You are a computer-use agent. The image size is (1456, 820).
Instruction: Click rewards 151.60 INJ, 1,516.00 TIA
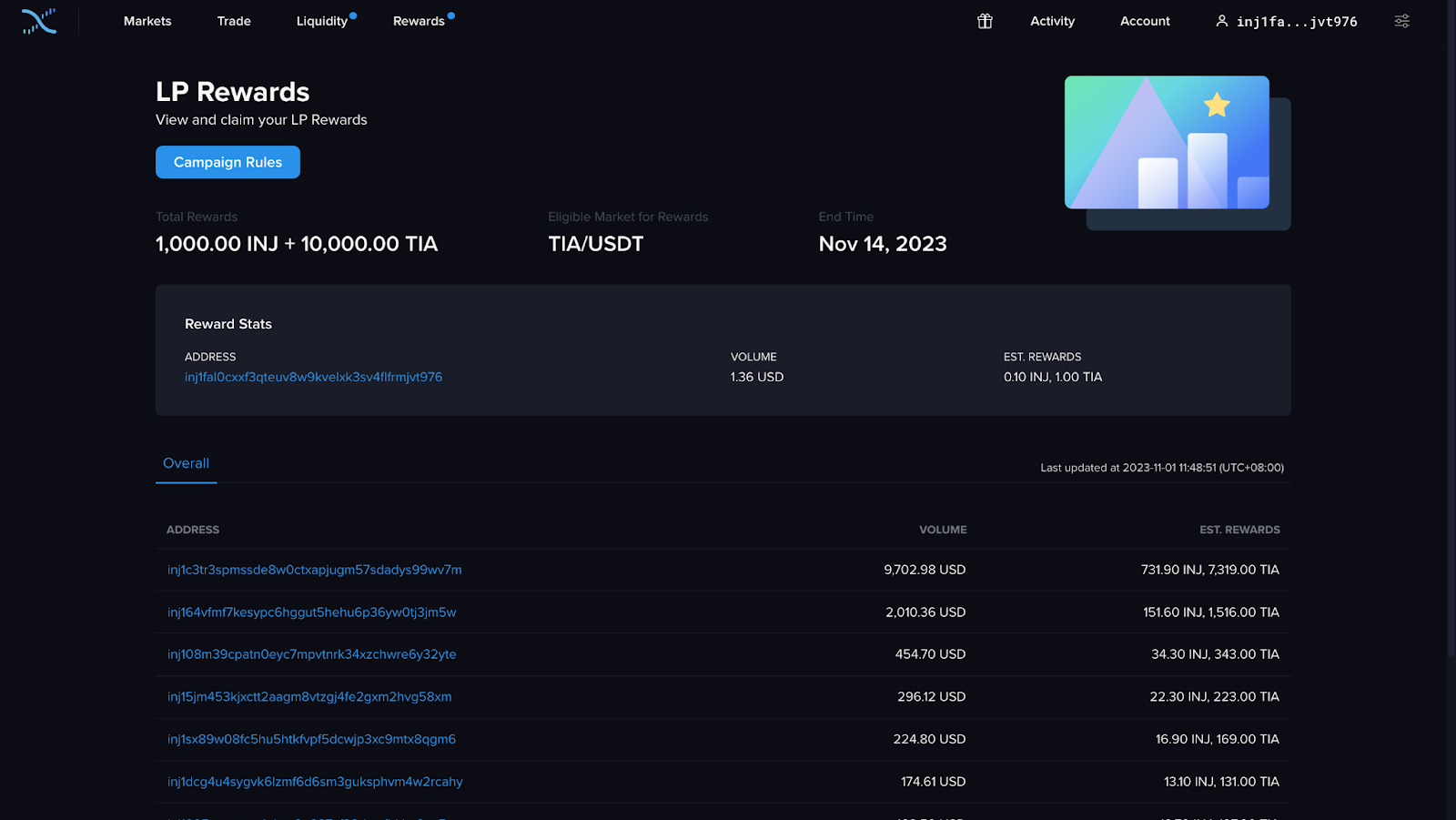(1211, 612)
